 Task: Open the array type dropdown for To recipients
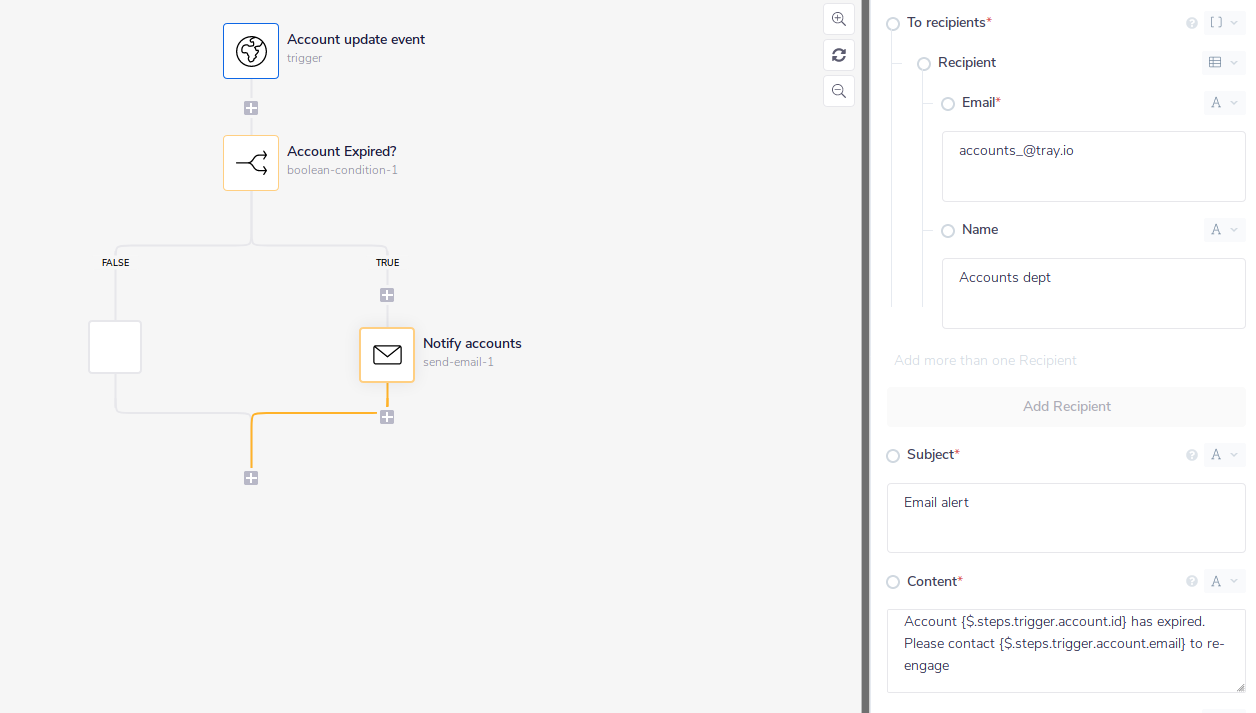1224,22
